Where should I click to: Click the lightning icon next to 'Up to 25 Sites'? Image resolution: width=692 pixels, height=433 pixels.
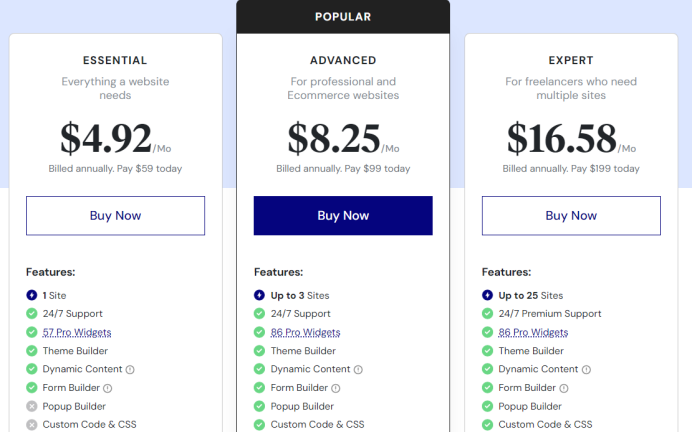point(488,295)
